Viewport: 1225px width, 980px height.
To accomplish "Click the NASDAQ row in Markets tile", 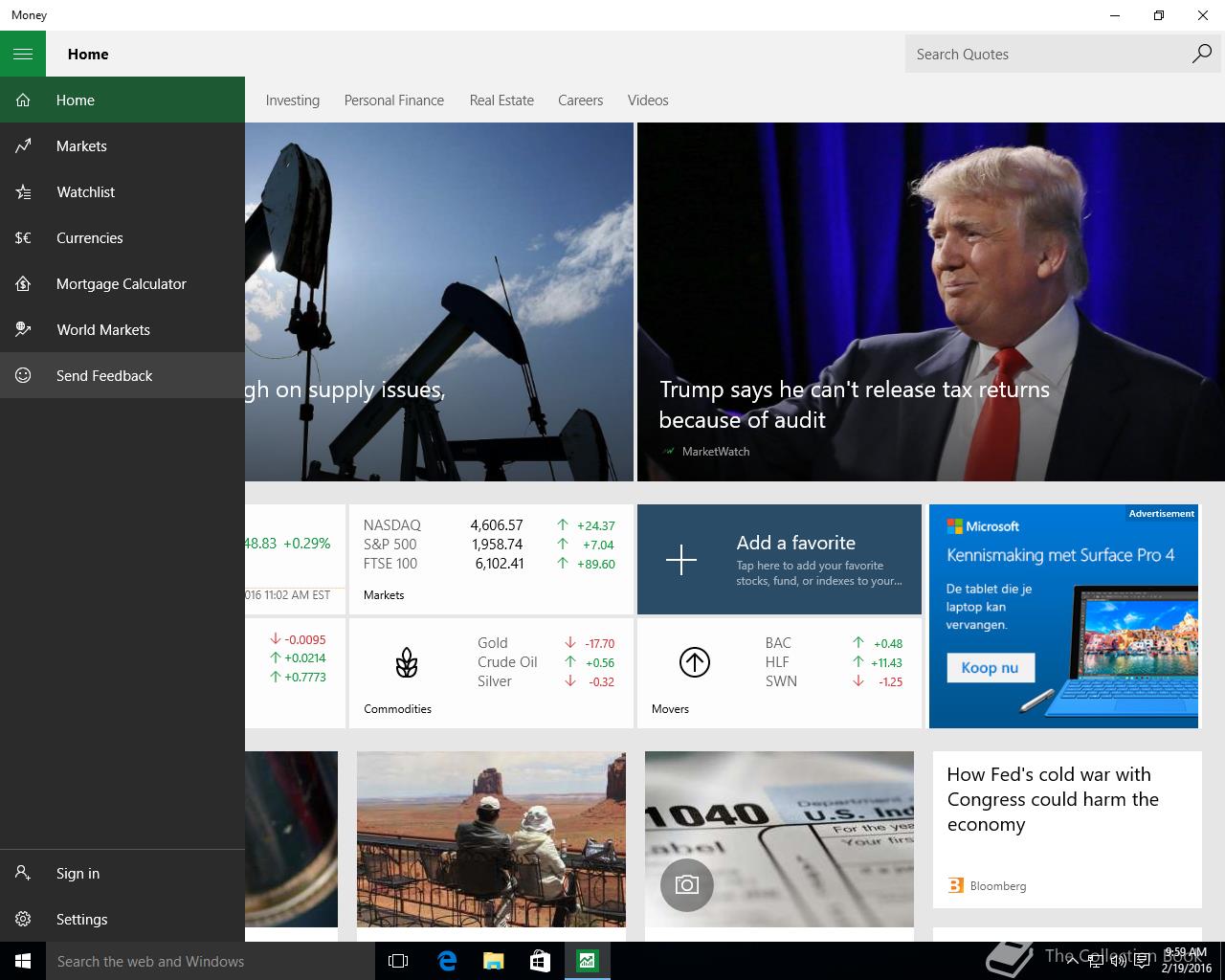I will [489, 524].
